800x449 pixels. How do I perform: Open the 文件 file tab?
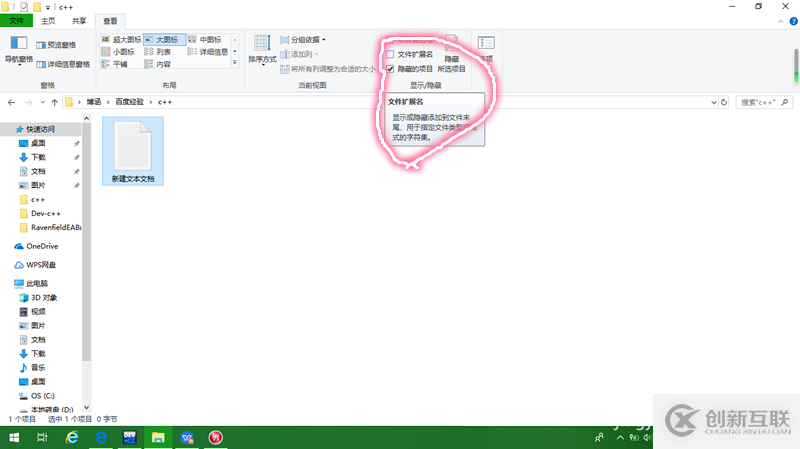click(x=16, y=20)
